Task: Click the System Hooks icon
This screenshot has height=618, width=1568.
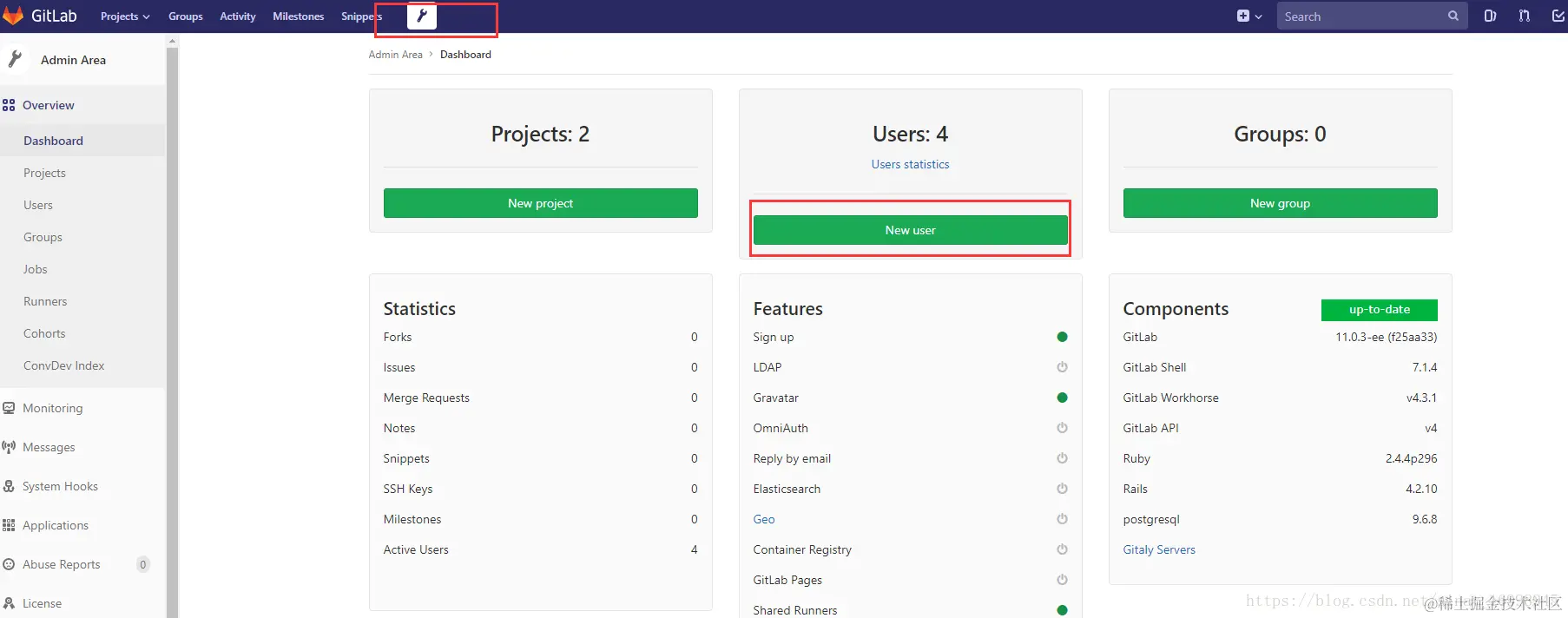Action: [9, 486]
